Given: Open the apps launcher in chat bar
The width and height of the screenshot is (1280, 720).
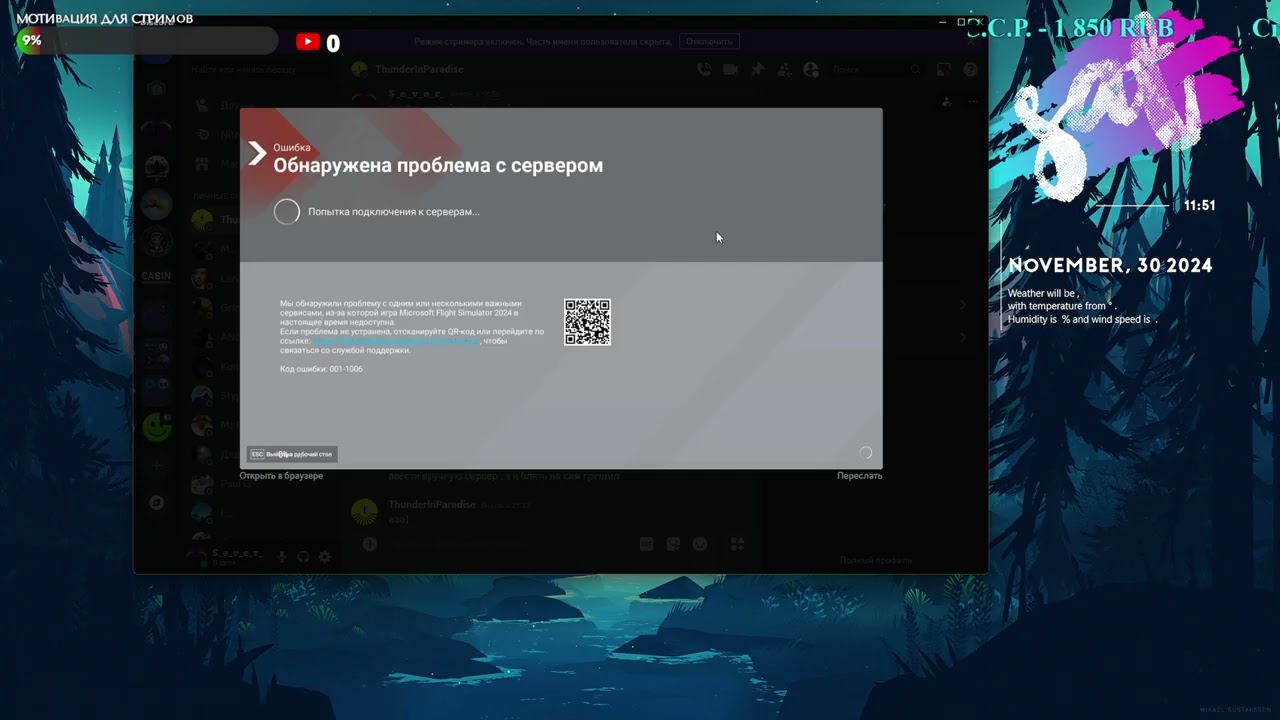Looking at the screenshot, I should click(737, 544).
